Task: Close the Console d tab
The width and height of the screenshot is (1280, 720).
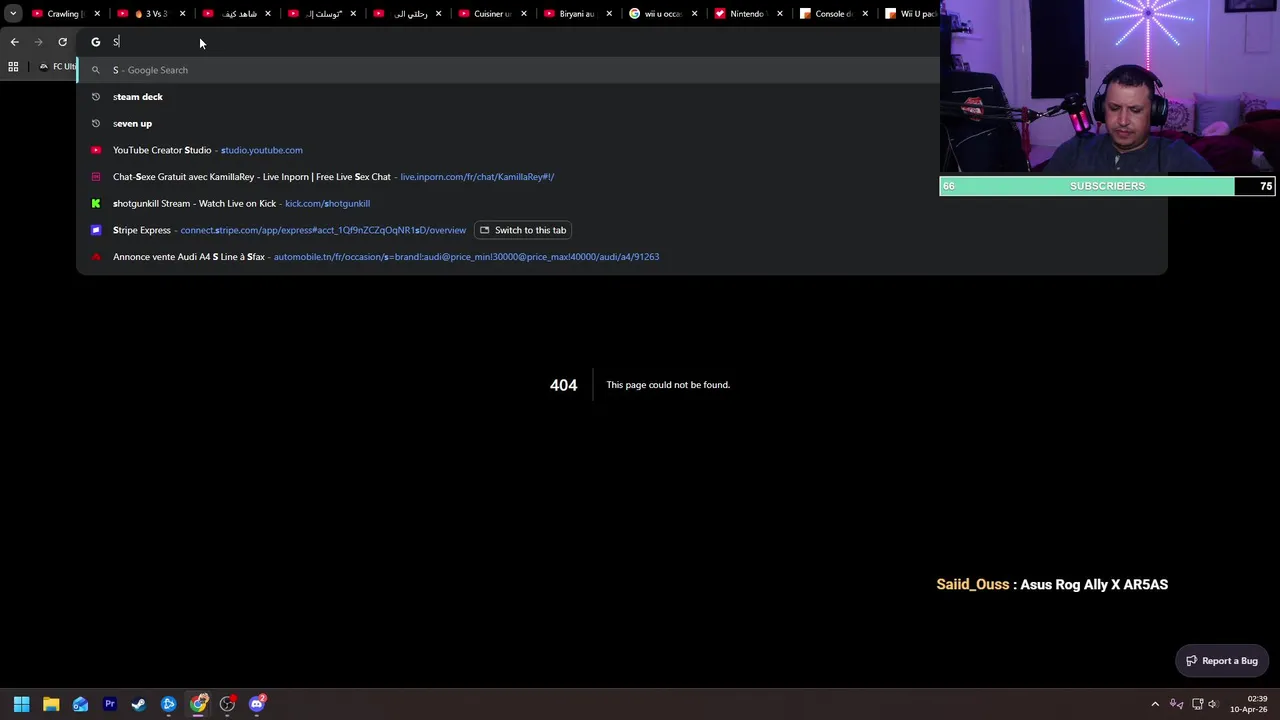Action: (864, 14)
